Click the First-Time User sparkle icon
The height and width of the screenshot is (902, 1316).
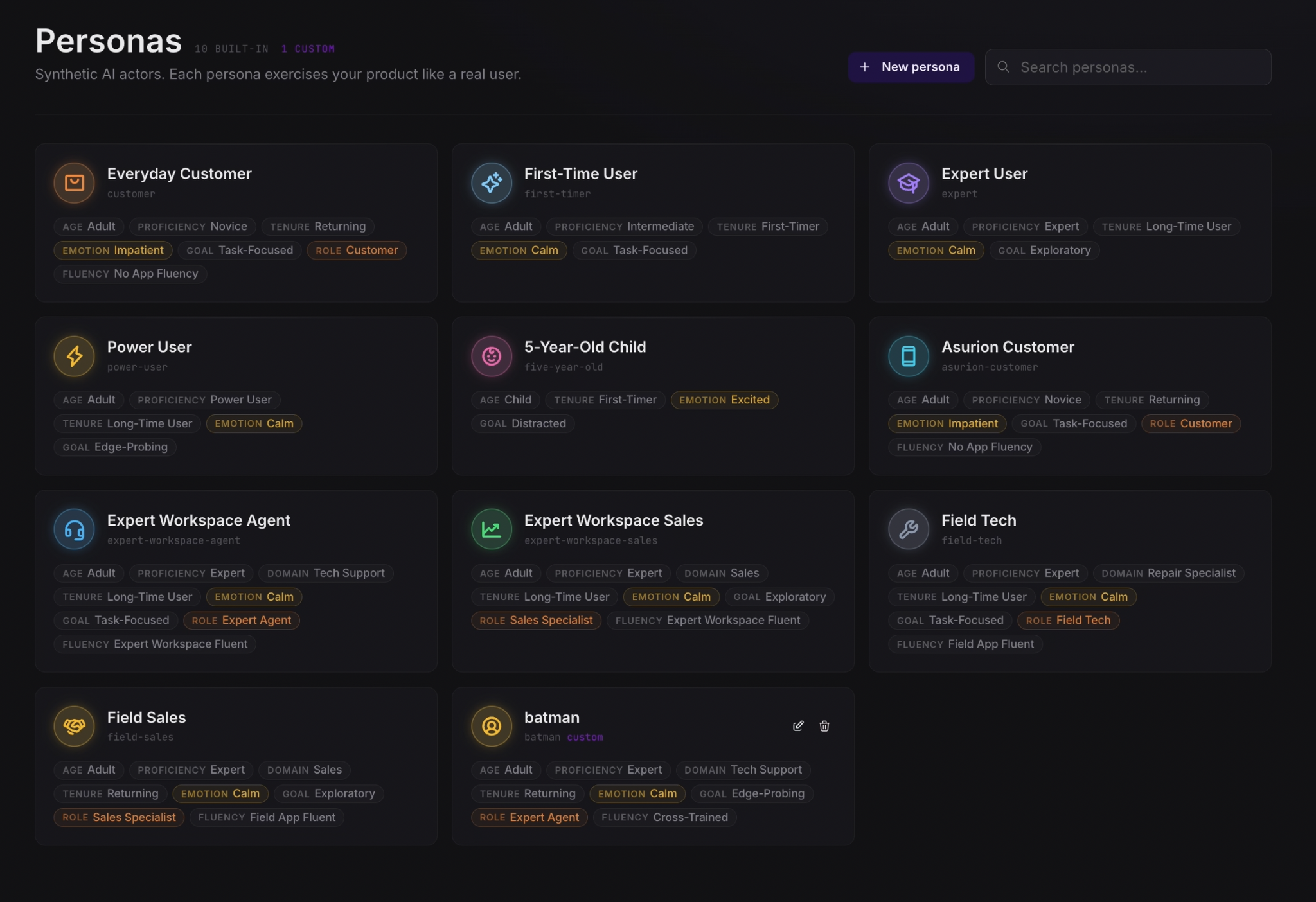[x=492, y=183]
